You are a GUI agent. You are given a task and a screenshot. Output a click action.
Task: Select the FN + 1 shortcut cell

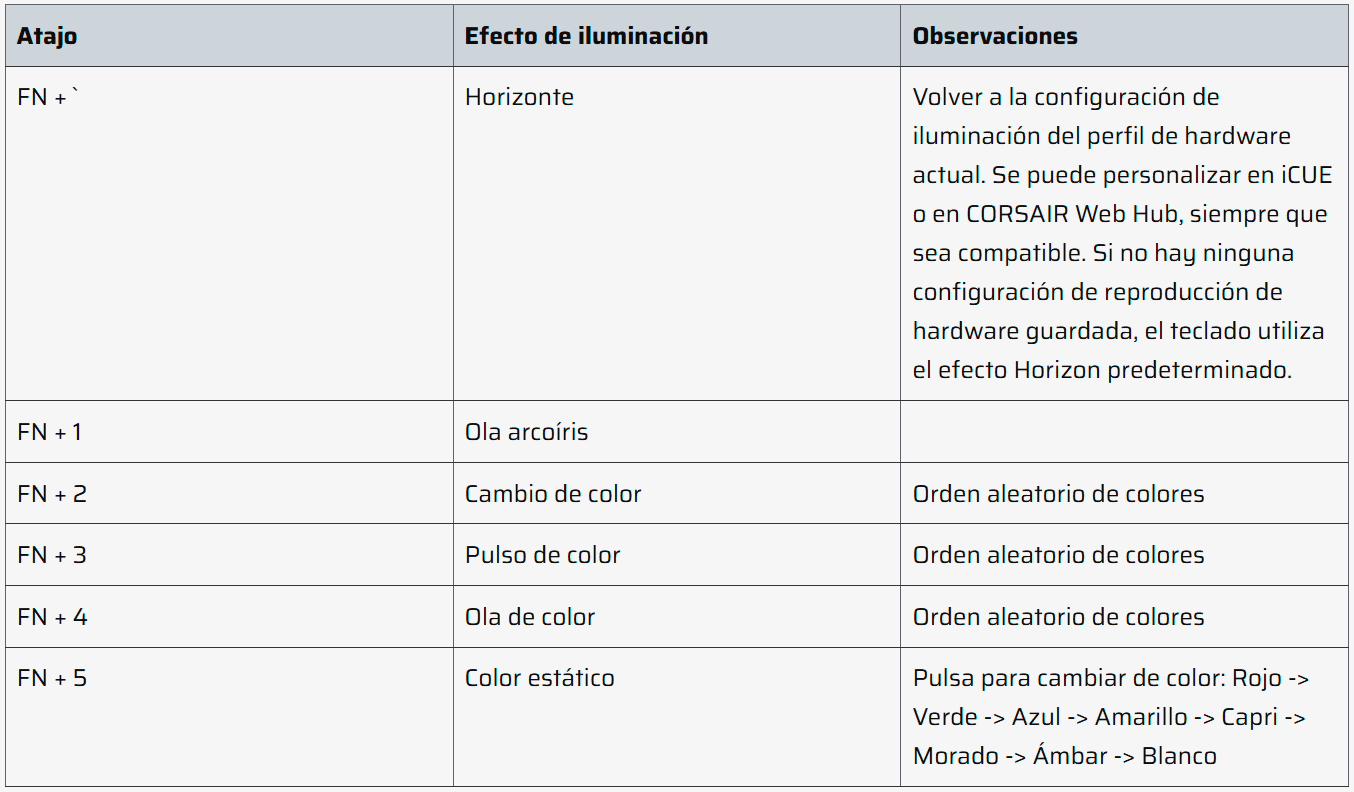pyautogui.click(x=229, y=432)
